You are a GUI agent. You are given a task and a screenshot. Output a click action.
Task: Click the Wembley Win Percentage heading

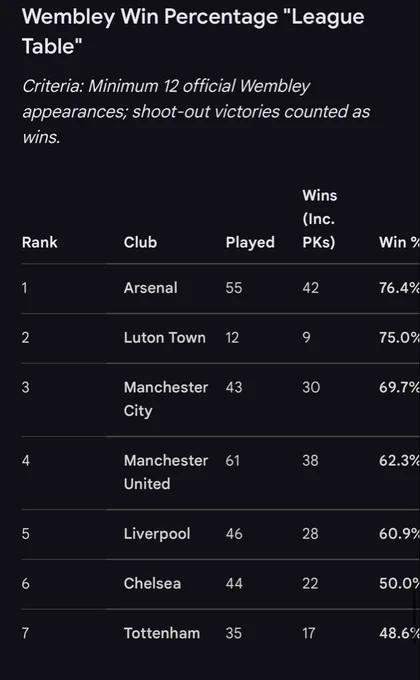[x=193, y=31]
